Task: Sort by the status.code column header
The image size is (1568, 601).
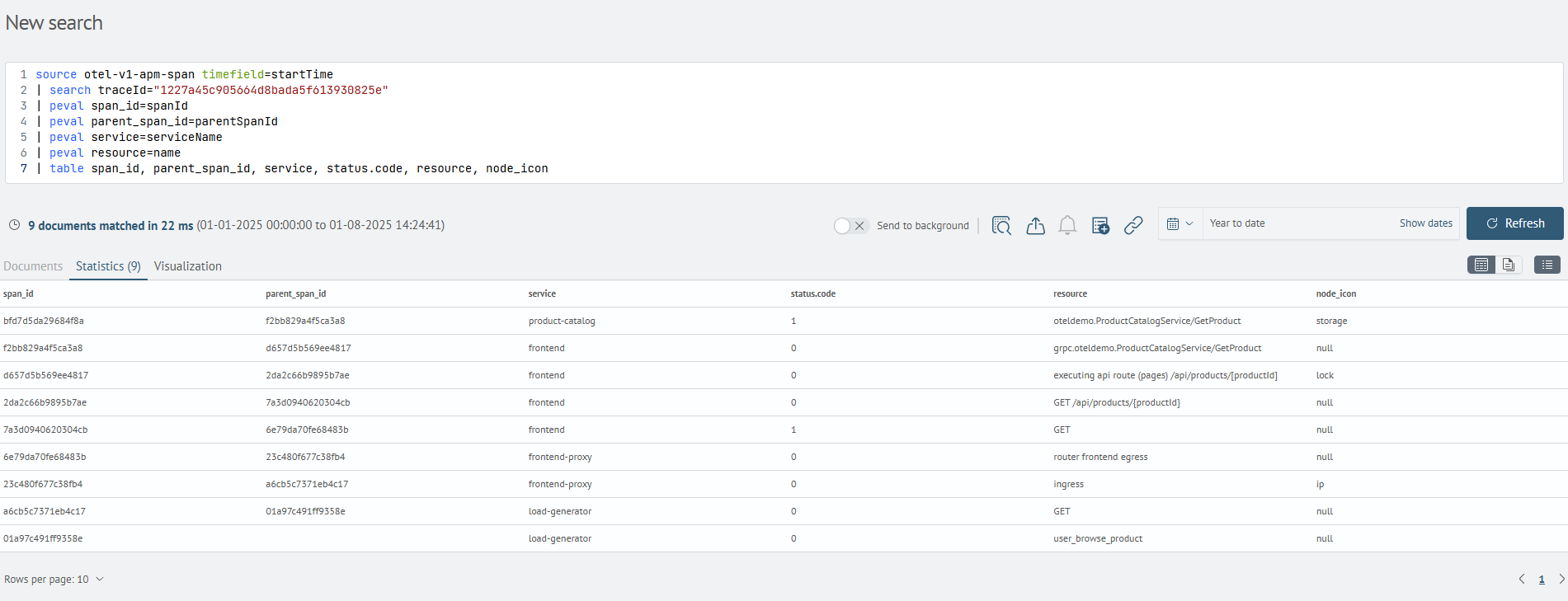Action: [813, 294]
